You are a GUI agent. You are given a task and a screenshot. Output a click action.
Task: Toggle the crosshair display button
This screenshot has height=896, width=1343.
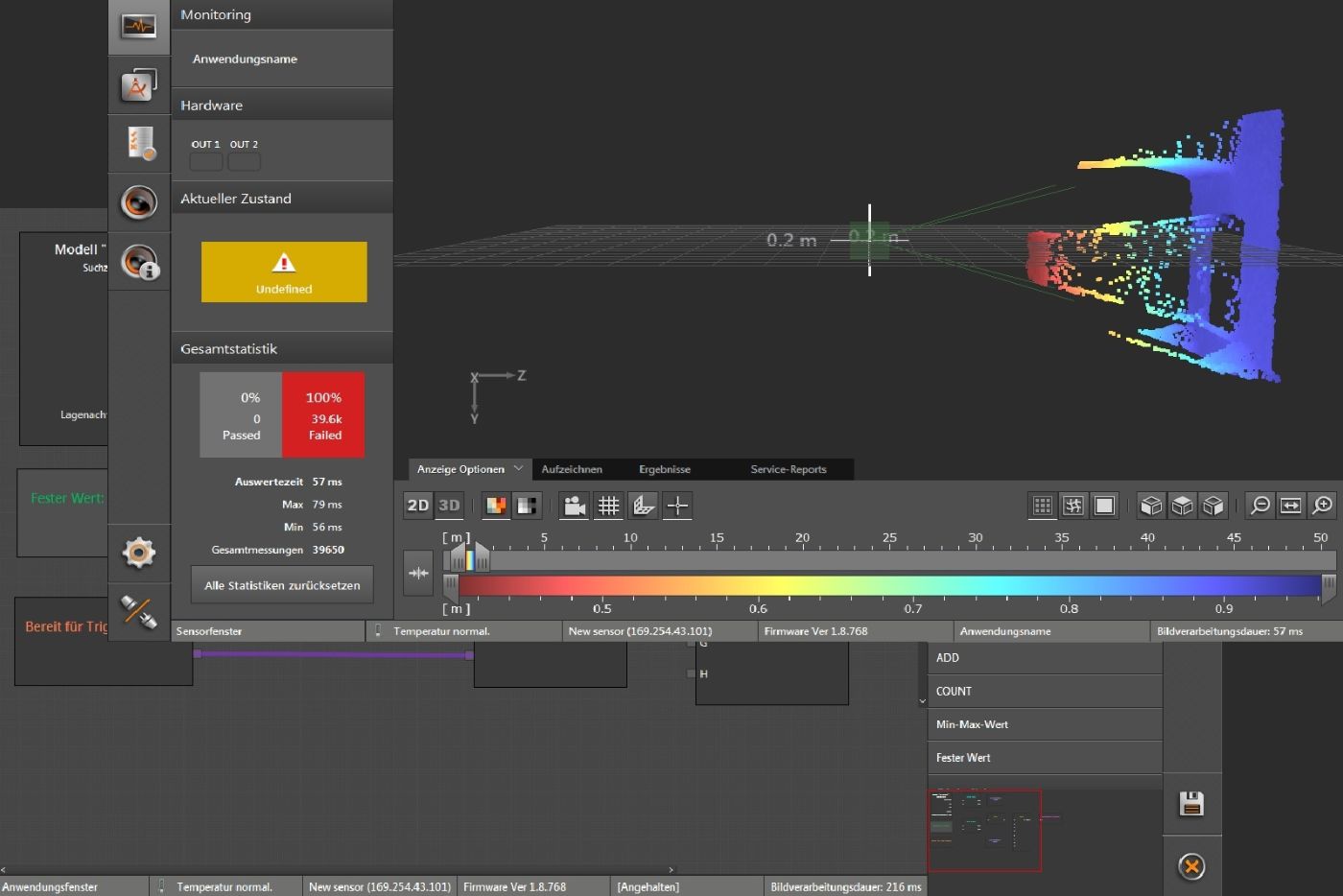[677, 506]
